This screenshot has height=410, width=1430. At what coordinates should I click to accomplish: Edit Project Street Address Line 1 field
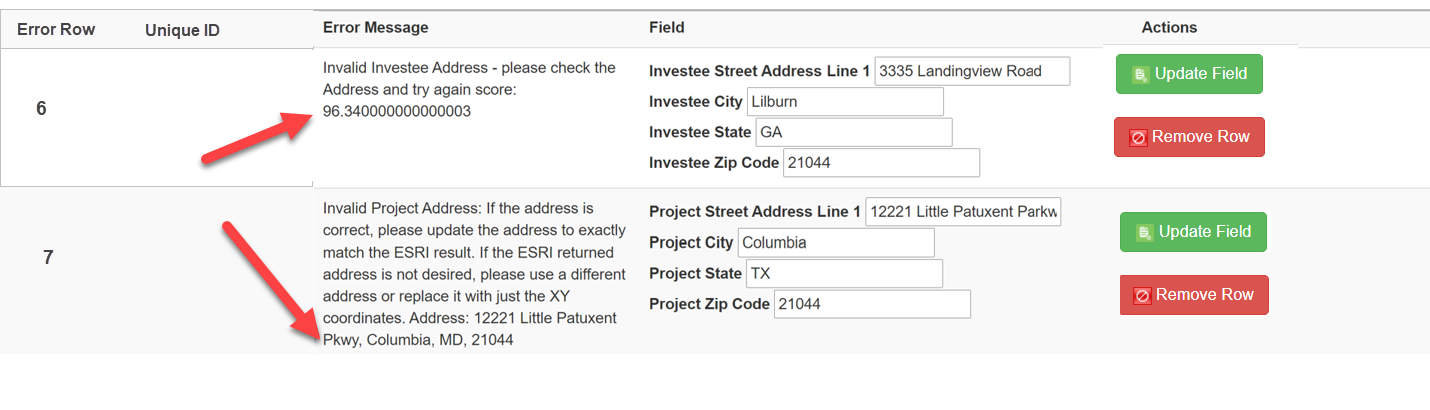pos(963,212)
